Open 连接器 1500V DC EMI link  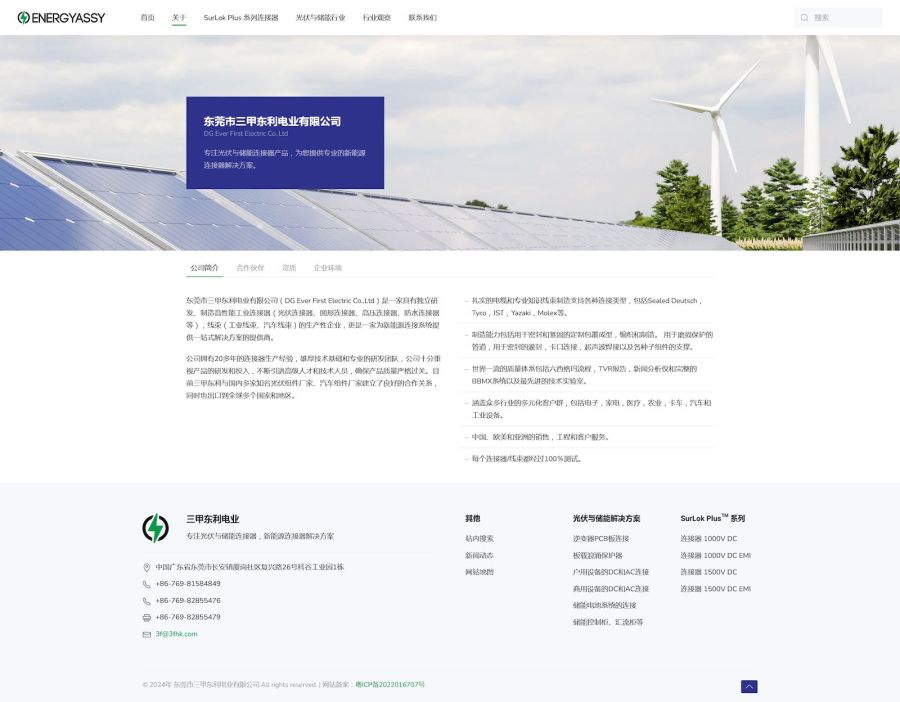pyautogui.click(x=715, y=589)
